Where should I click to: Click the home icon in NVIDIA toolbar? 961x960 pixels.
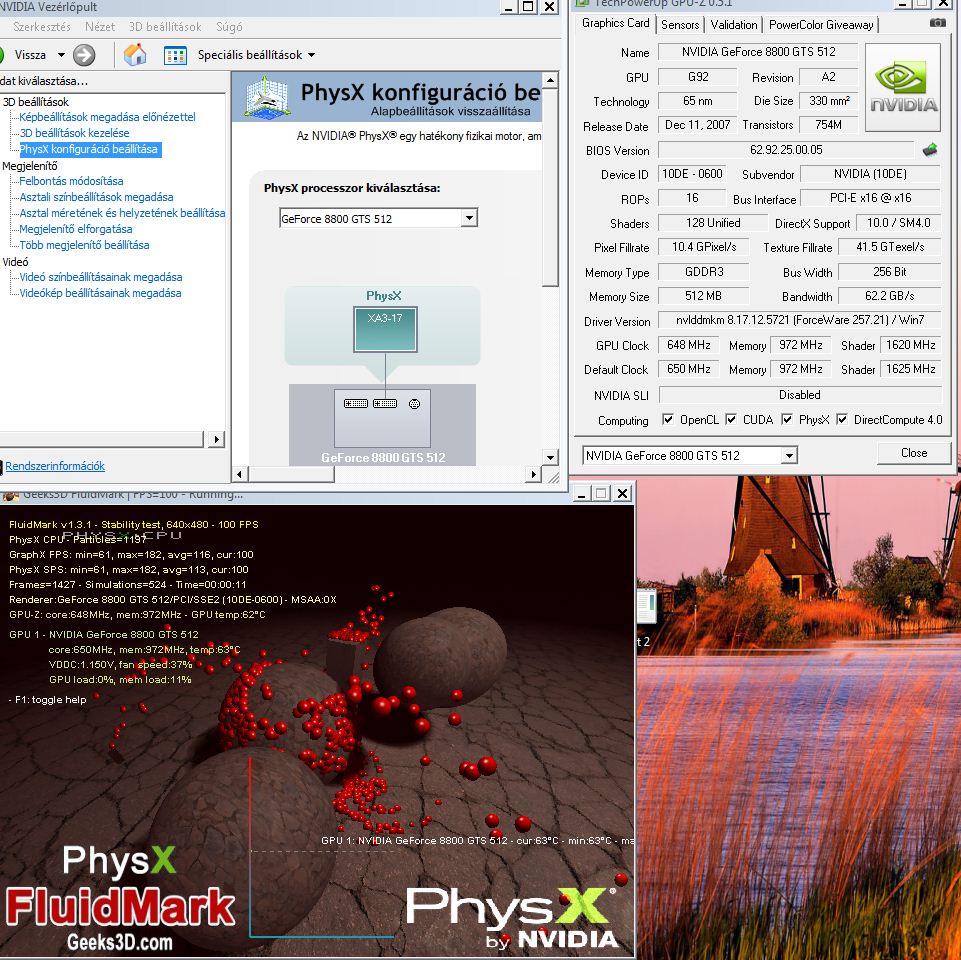(135, 55)
